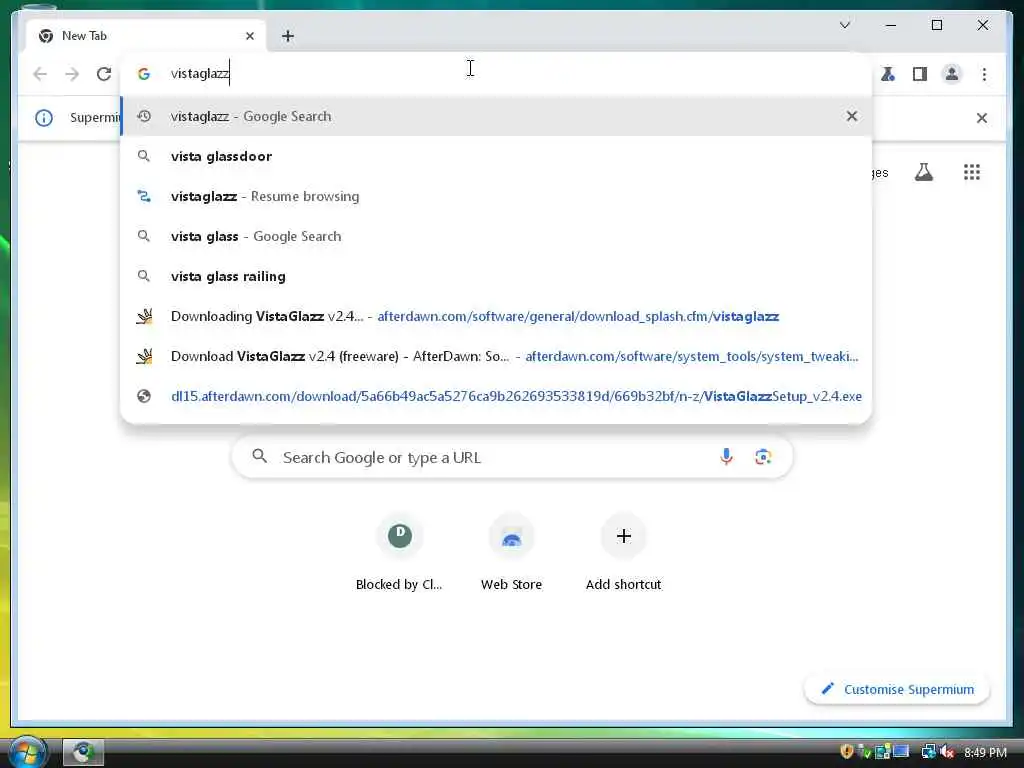Open the dl15.afterdawn.com VistaGlazzSetup exe link
The width and height of the screenshot is (1024, 768).
pos(496,396)
